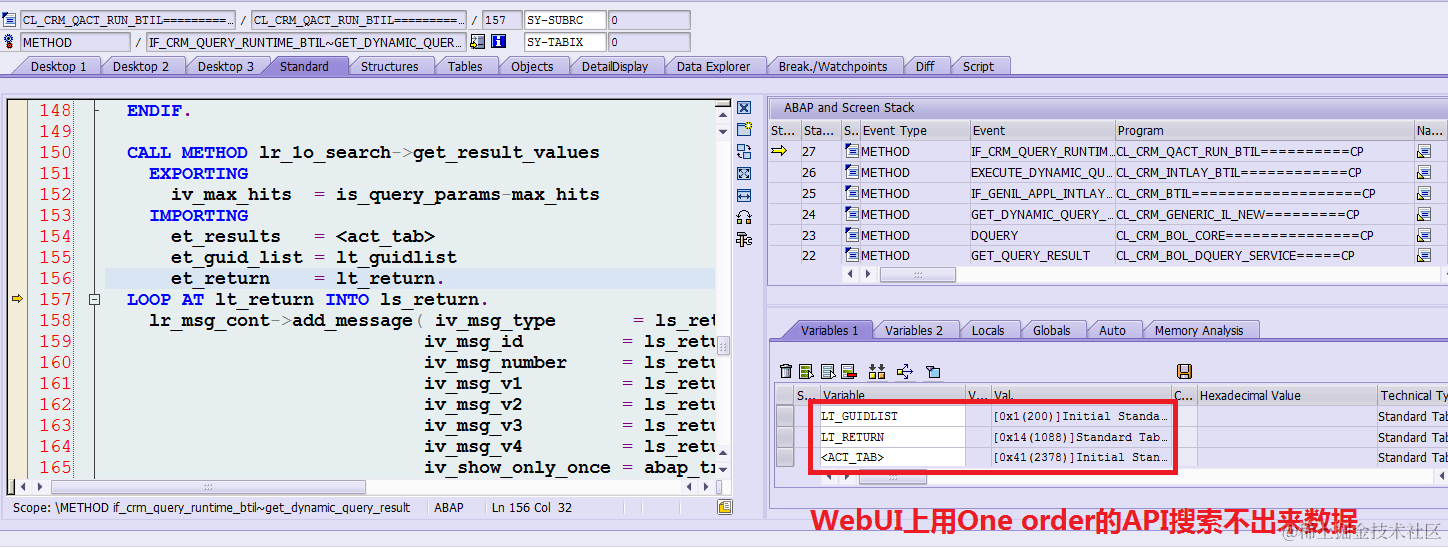Open the Tables tab
The width and height of the screenshot is (1448, 548).
coord(465,66)
